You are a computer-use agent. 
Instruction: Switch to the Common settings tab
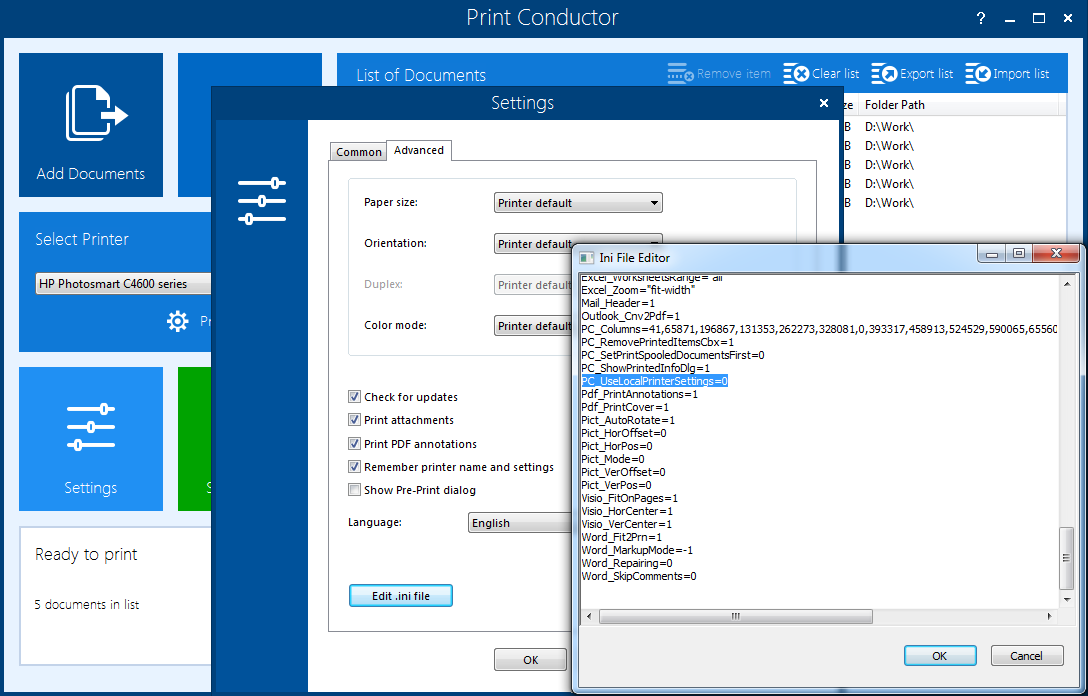point(358,152)
